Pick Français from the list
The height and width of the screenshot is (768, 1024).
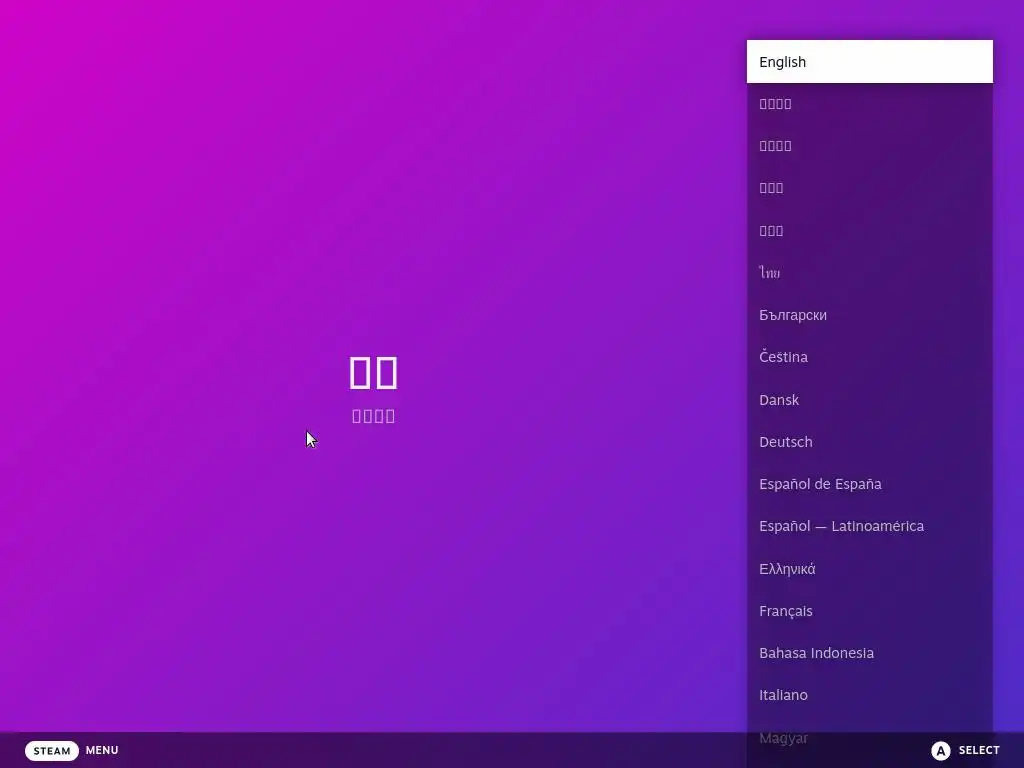[869, 611]
